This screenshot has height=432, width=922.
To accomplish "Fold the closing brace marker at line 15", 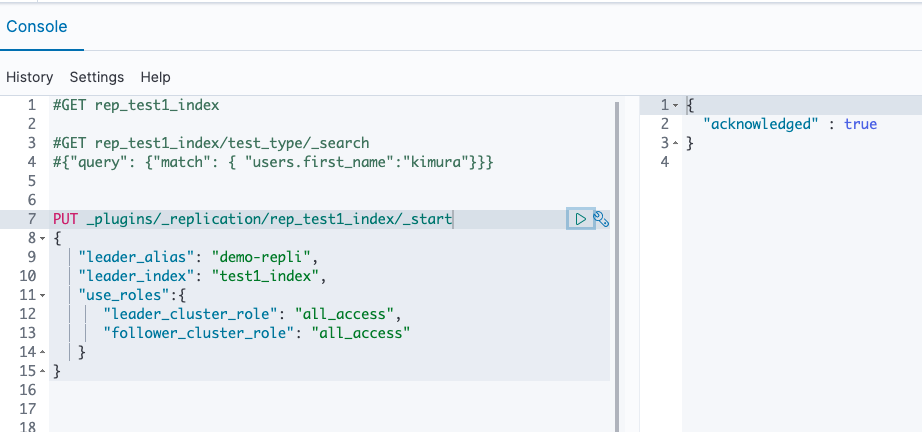I will (42, 371).
